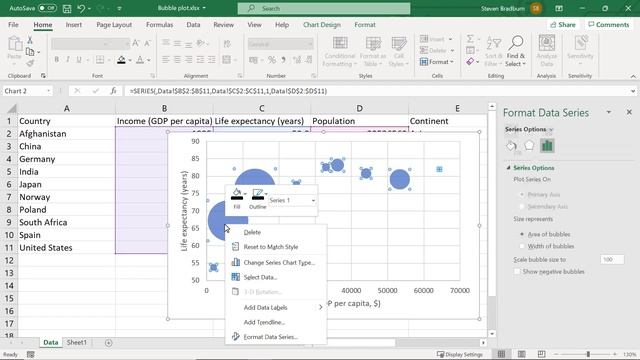Click the mini toolbar Outline icon
The image size is (640, 360).
[258, 194]
